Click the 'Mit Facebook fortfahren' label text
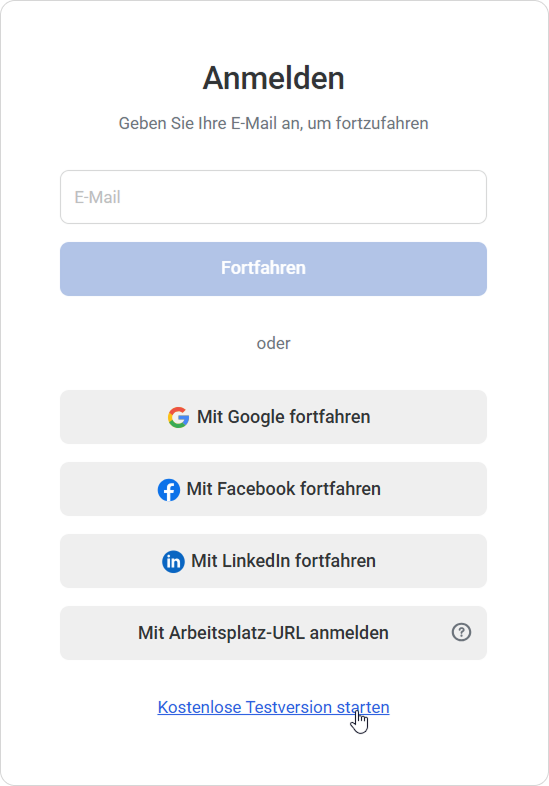Screen dimensions: 549x786 (x=283, y=489)
